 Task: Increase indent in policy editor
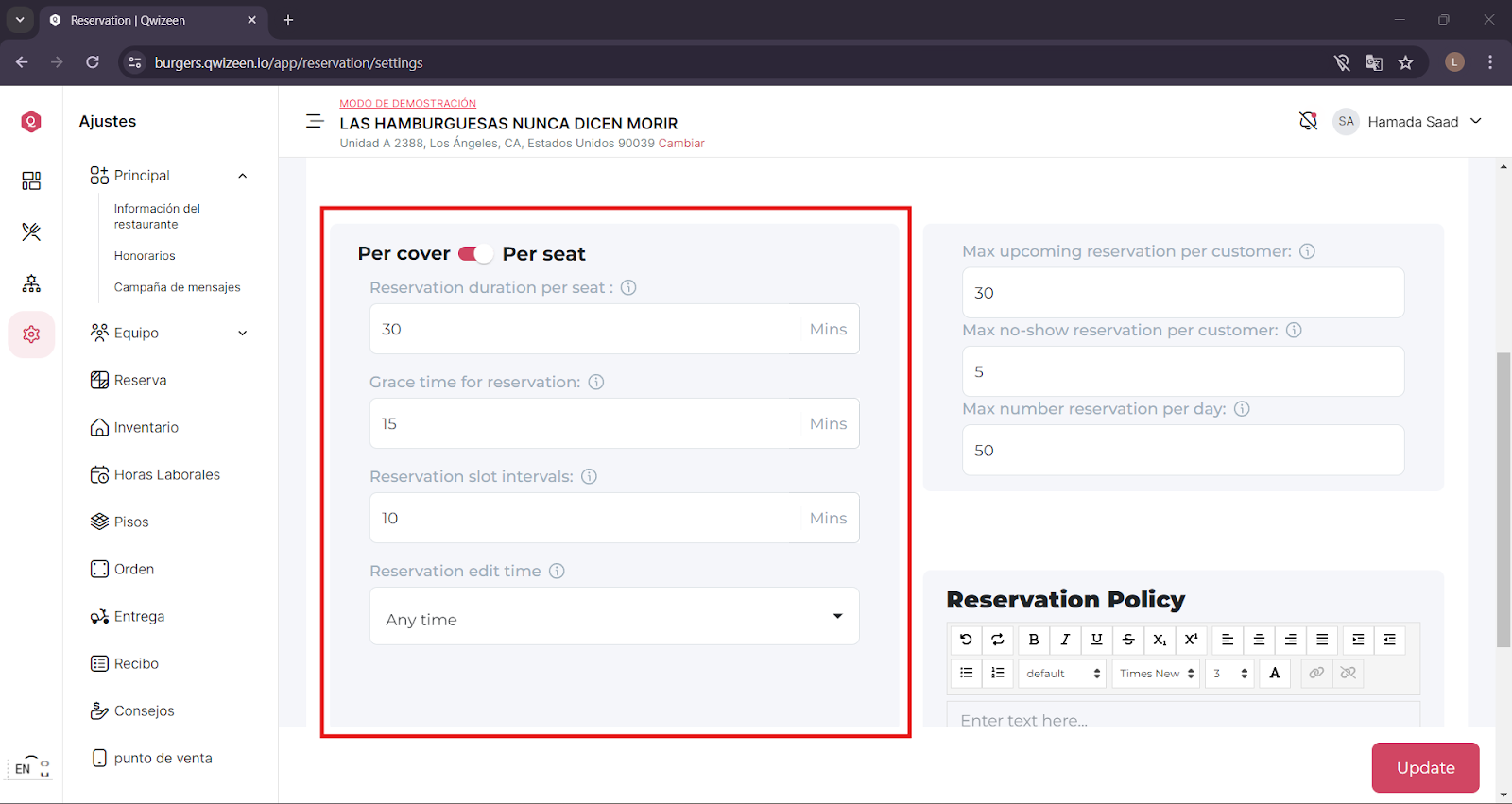tap(1358, 640)
